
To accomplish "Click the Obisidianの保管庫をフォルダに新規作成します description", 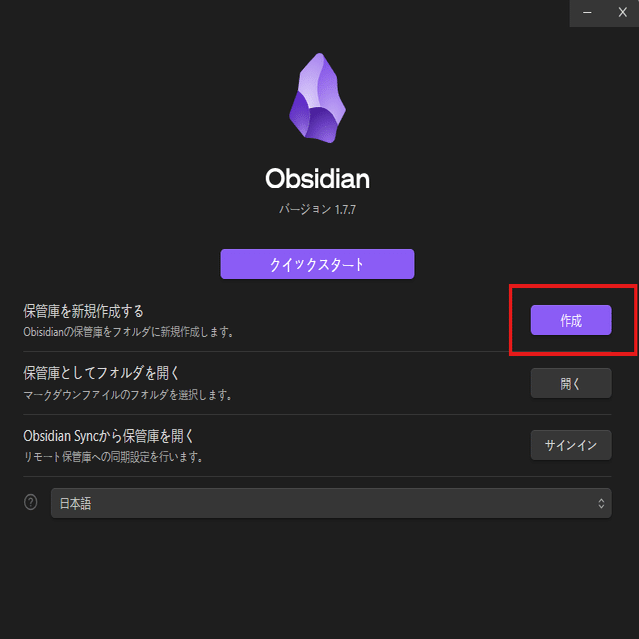I will click(128, 332).
